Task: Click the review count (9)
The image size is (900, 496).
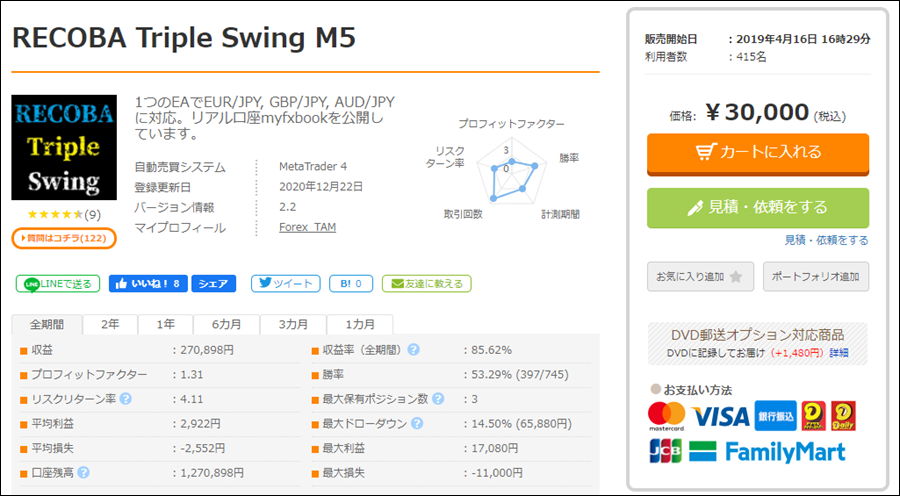Action: coord(92,215)
